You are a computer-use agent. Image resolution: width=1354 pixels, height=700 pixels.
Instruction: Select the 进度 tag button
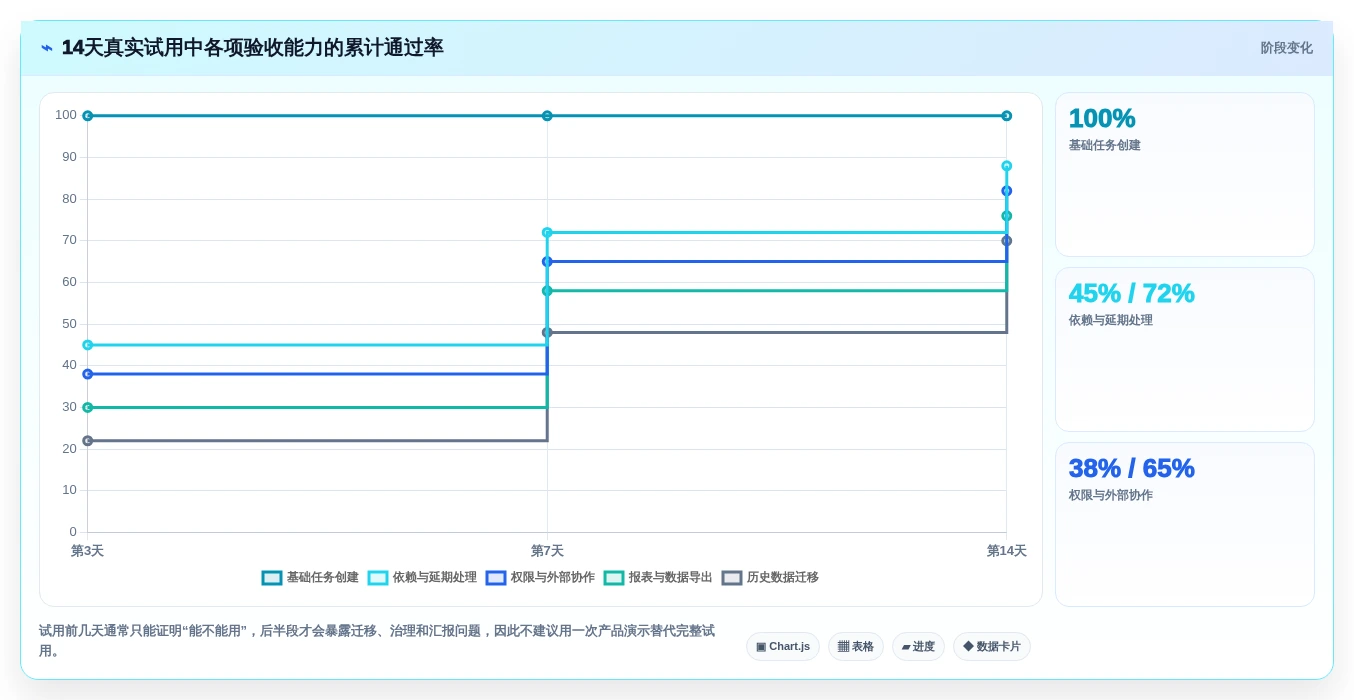pos(918,647)
